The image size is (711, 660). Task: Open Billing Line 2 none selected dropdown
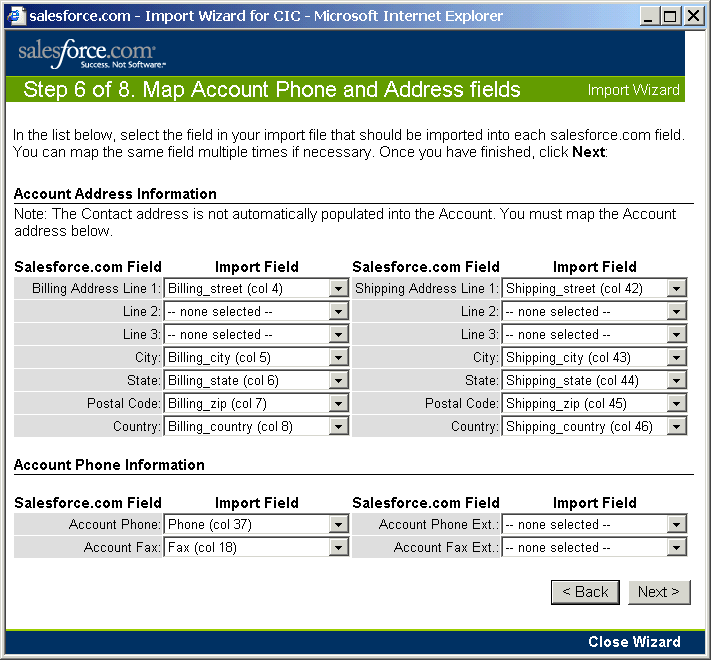point(256,311)
